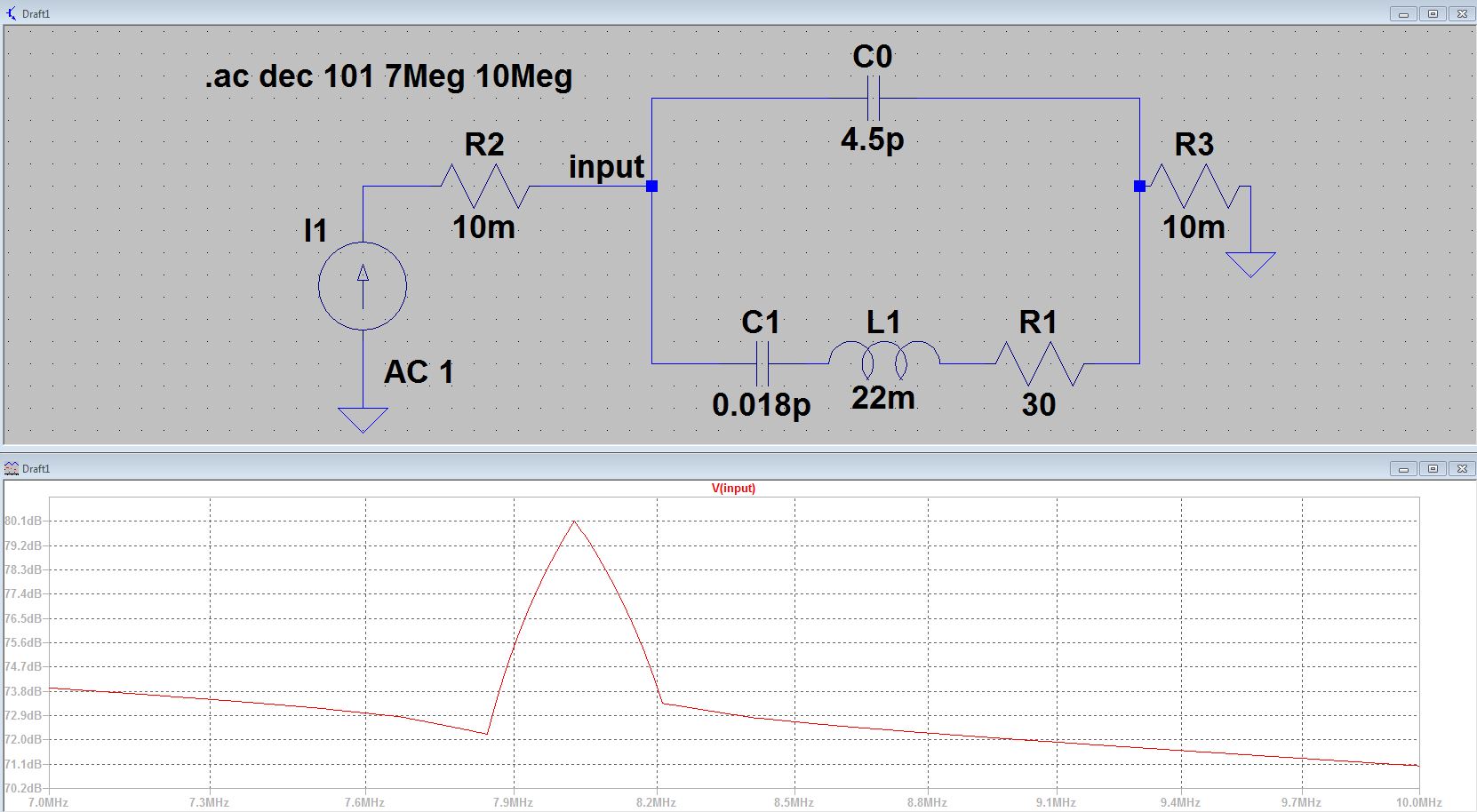The width and height of the screenshot is (1477, 812).
Task: Select the "input" net label
Action: pyautogui.click(x=606, y=167)
